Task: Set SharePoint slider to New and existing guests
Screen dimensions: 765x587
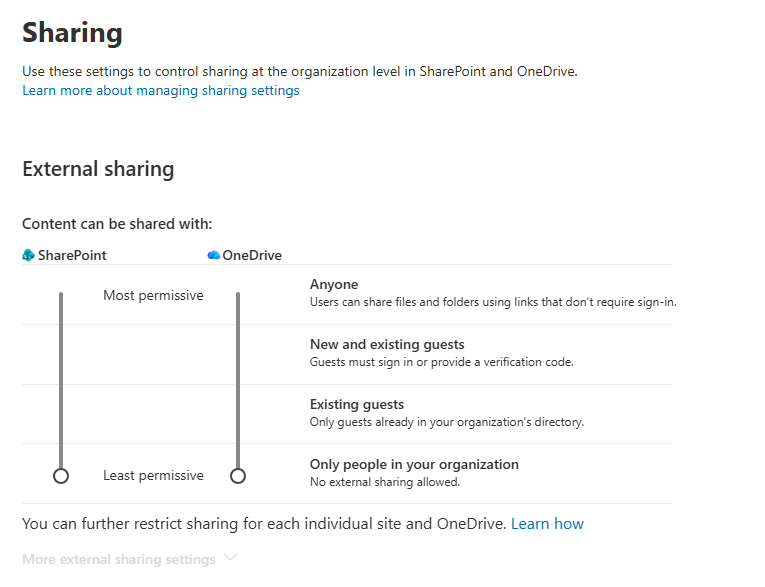Action: (61, 355)
